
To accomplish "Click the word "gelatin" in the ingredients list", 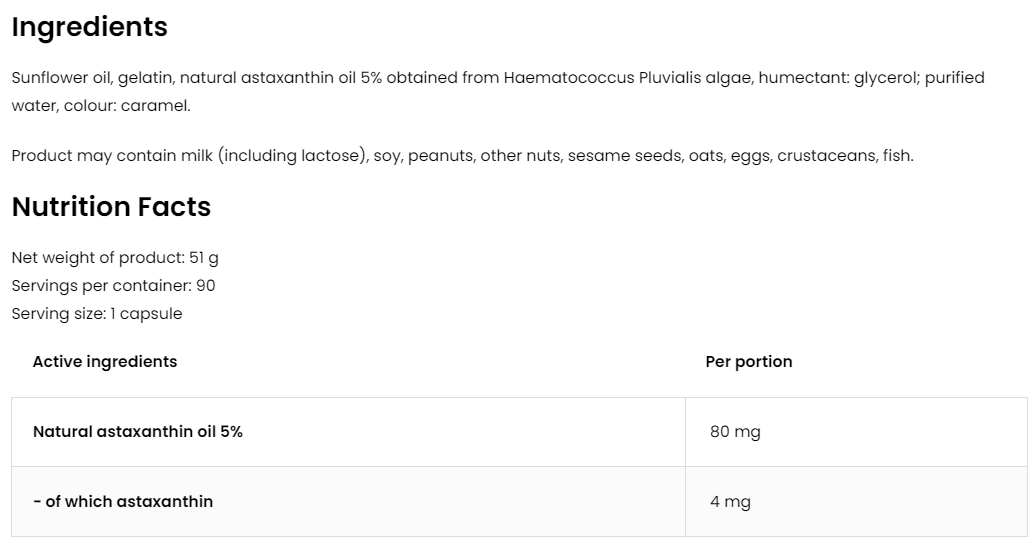I will coord(147,78).
